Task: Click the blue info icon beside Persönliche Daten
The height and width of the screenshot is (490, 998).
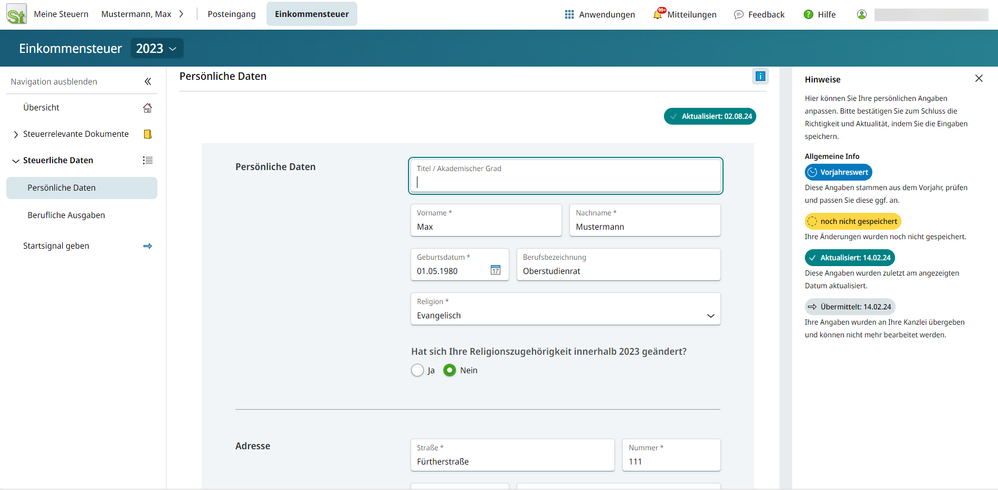Action: [x=760, y=76]
